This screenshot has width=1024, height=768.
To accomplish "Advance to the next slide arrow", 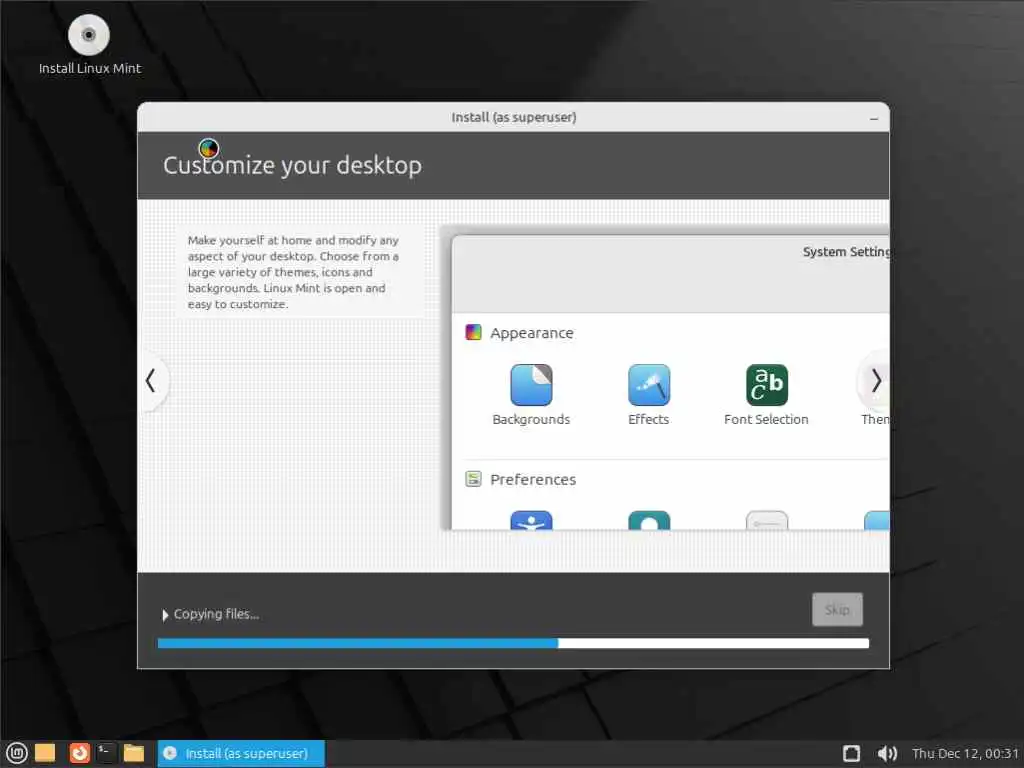I will (x=876, y=381).
